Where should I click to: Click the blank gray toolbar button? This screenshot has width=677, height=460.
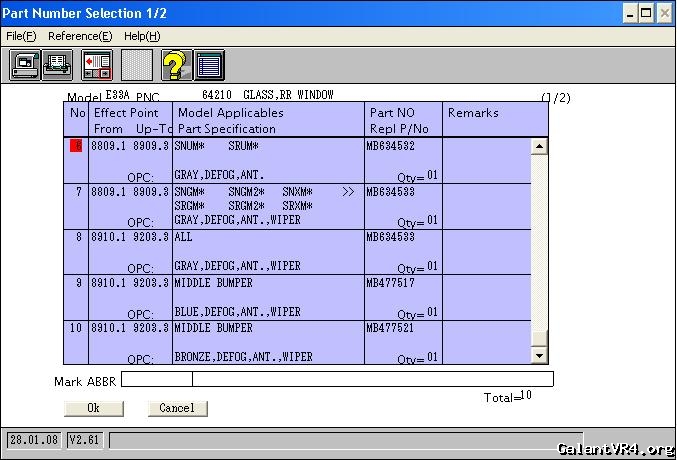point(137,65)
